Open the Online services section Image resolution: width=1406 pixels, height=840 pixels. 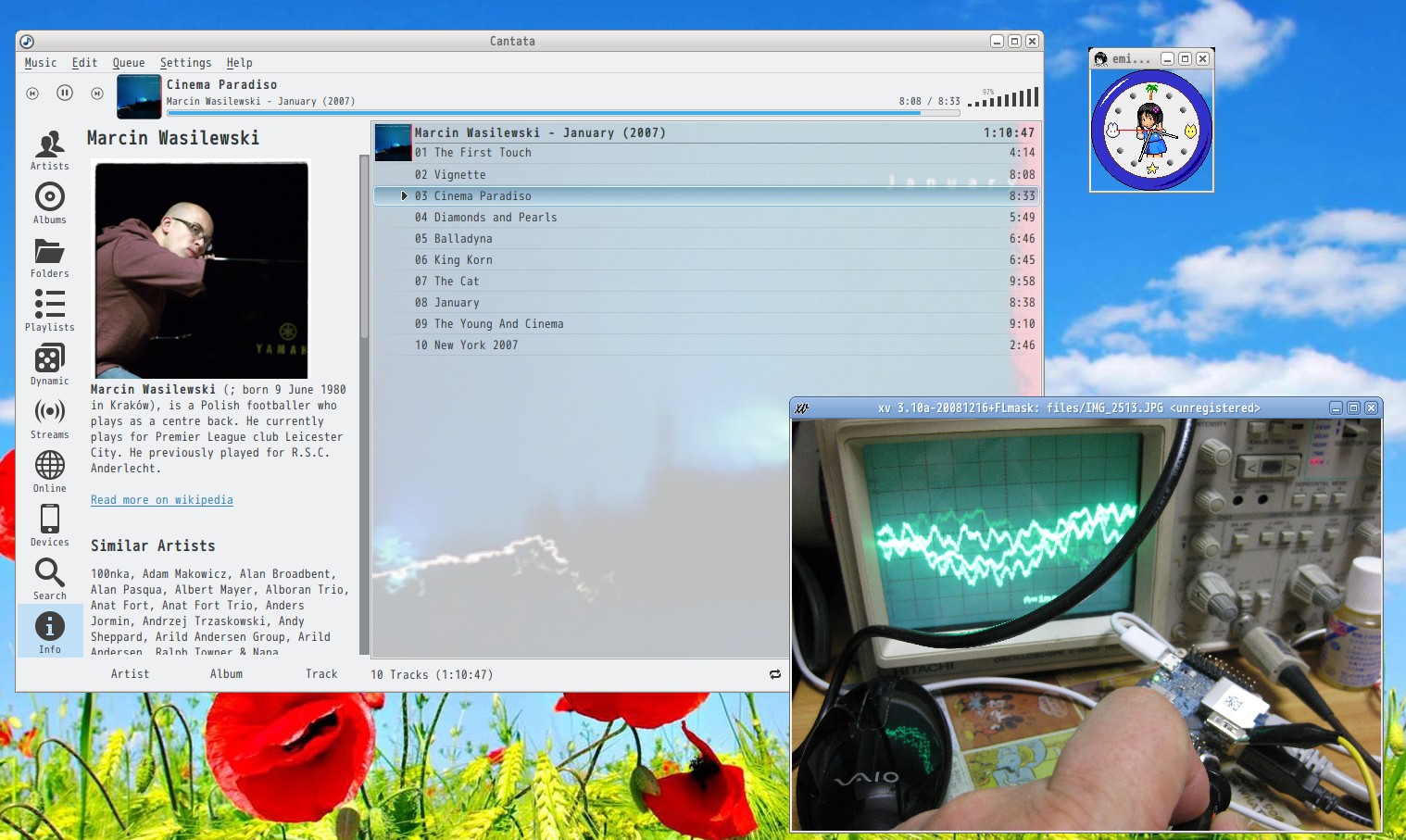pos(49,471)
